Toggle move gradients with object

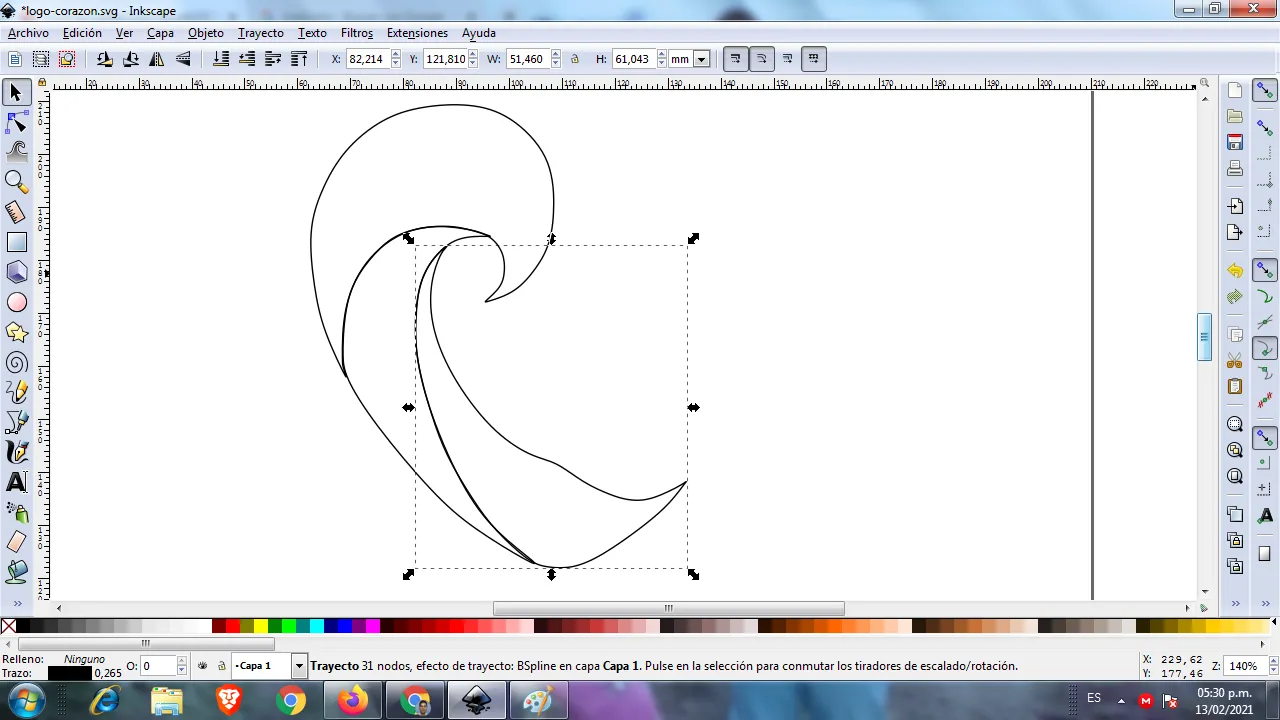[x=787, y=59]
